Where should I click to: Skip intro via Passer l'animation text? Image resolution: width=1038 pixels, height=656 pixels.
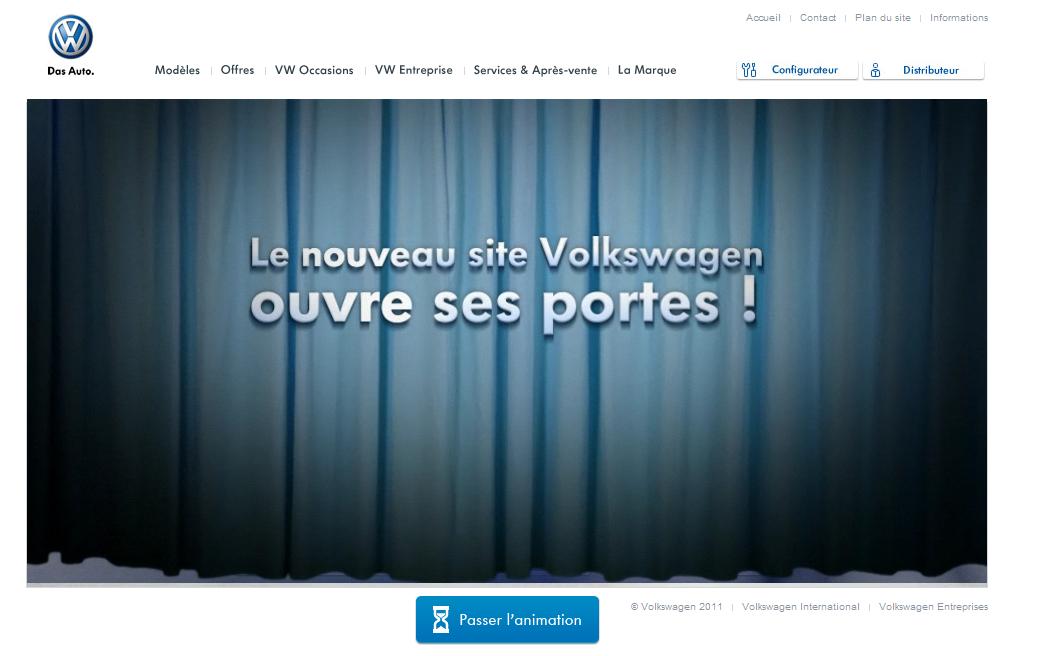click(520, 620)
